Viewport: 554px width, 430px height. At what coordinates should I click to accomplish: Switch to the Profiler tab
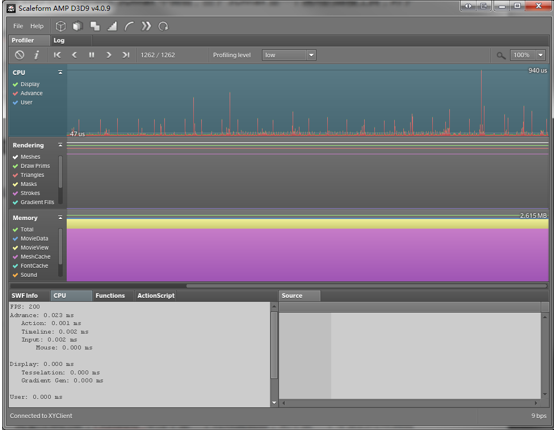pos(29,40)
